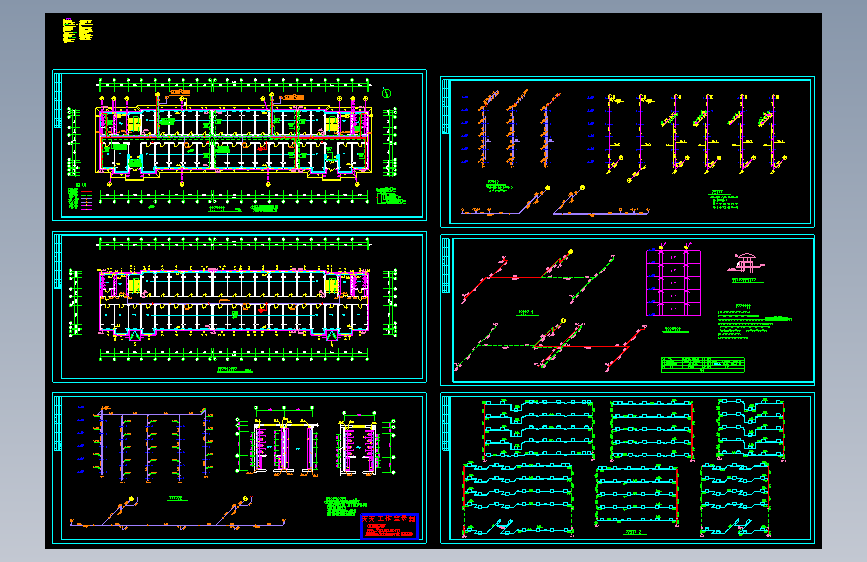This screenshot has width=867, height=562.
Task: Click the green schedule table
Action: [x=703, y=365]
